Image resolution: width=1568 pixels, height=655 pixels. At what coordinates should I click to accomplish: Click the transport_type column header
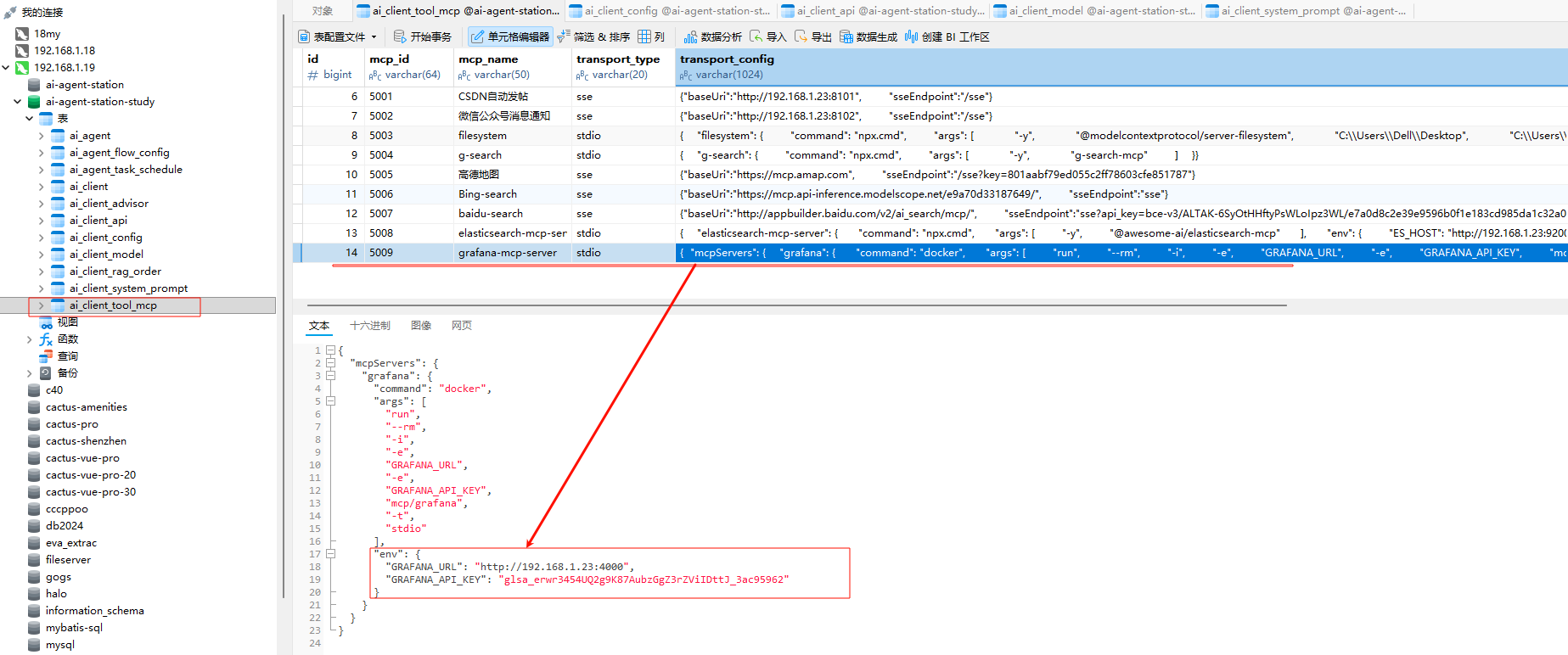[x=617, y=59]
